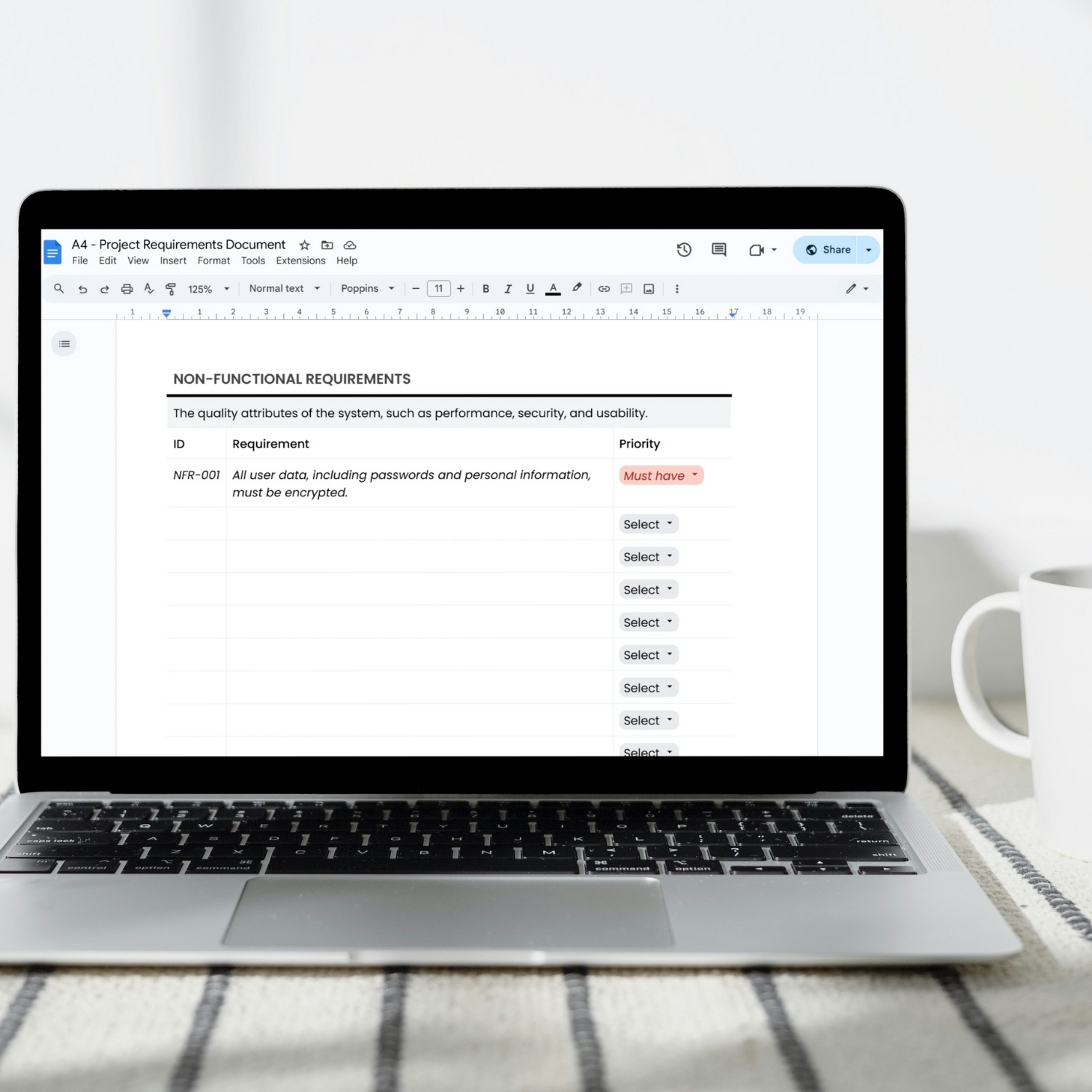Open the comments panel icon
1092x1092 pixels.
719,250
